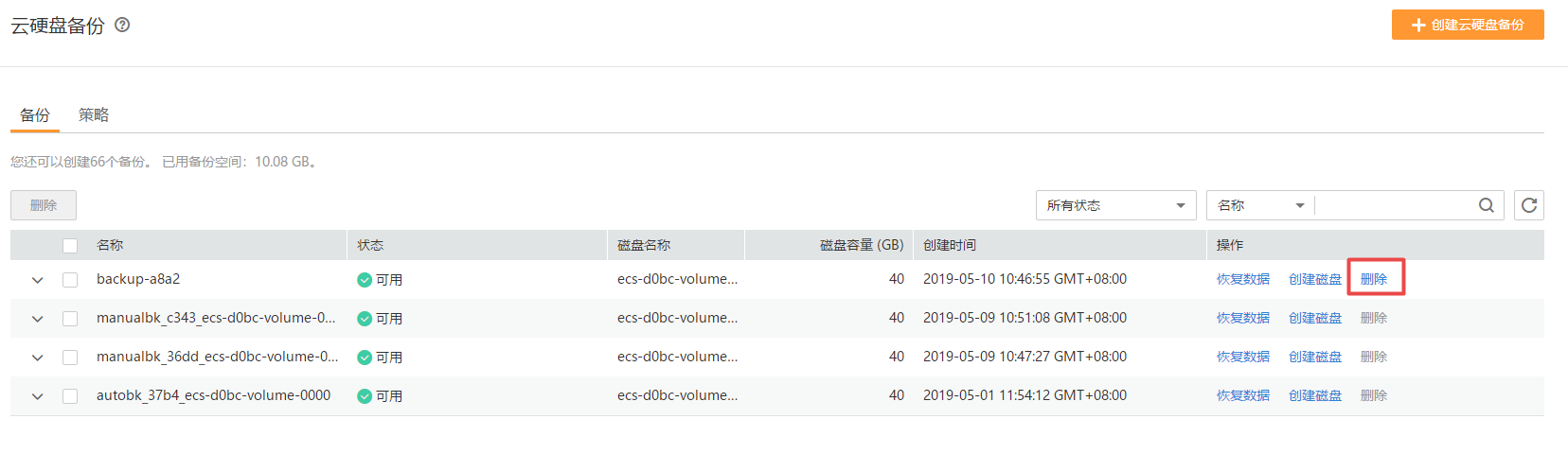
Task: Open the 所有状态 status filter dropdown
Action: 1115,205
